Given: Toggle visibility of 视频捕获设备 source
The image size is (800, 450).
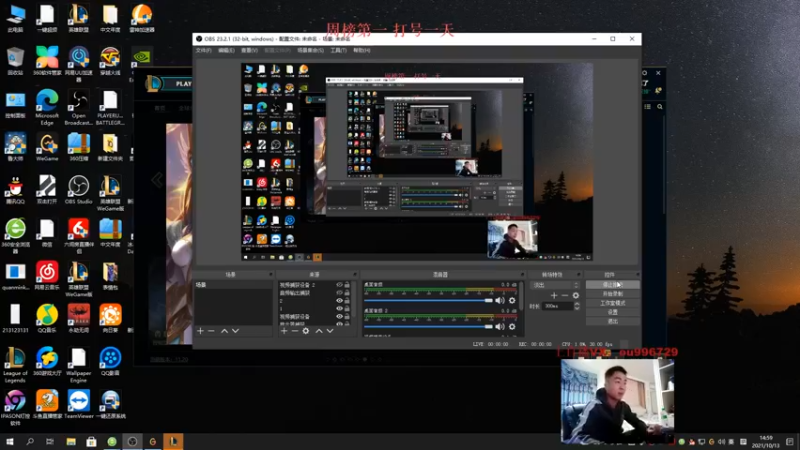Looking at the screenshot, I should 339,316.
